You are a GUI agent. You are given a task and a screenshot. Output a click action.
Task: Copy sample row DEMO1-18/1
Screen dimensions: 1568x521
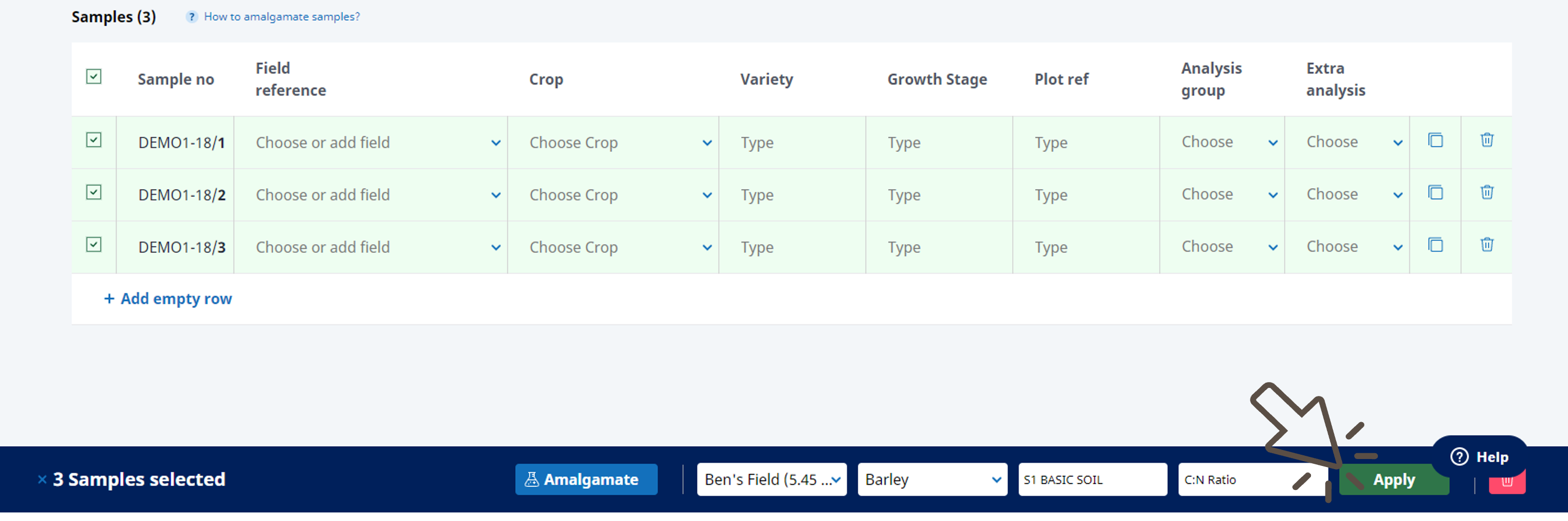click(x=1435, y=141)
